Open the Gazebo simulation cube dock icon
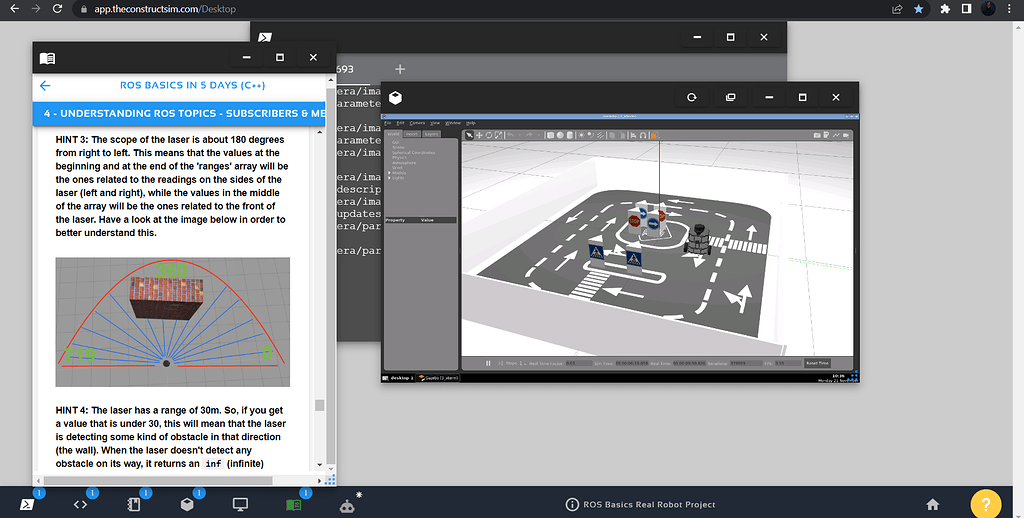The width and height of the screenshot is (1024, 518). coord(187,505)
